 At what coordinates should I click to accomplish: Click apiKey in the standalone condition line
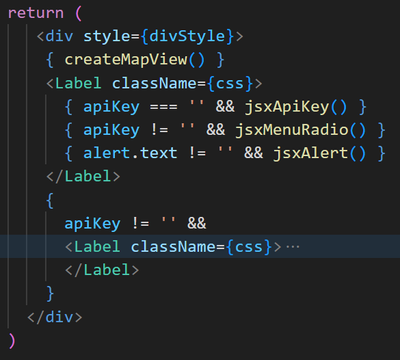coord(92,223)
